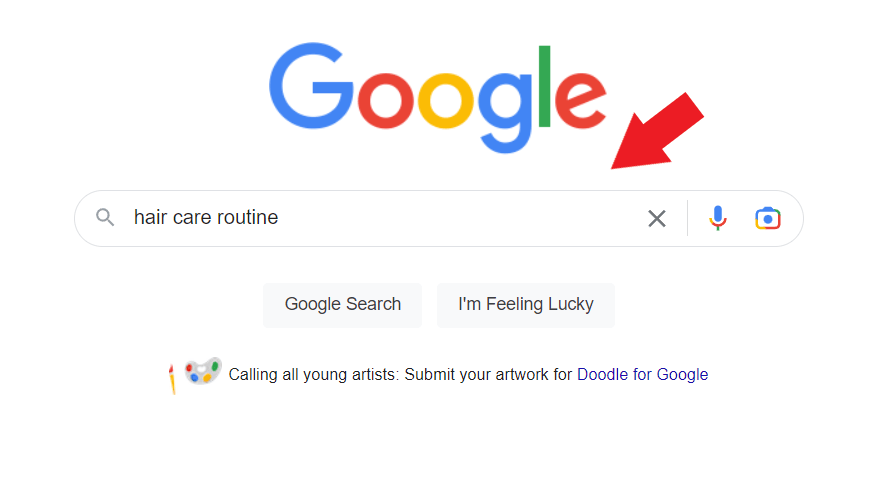Click the paint palette doodle icon
The width and height of the screenshot is (893, 486).
(202, 372)
